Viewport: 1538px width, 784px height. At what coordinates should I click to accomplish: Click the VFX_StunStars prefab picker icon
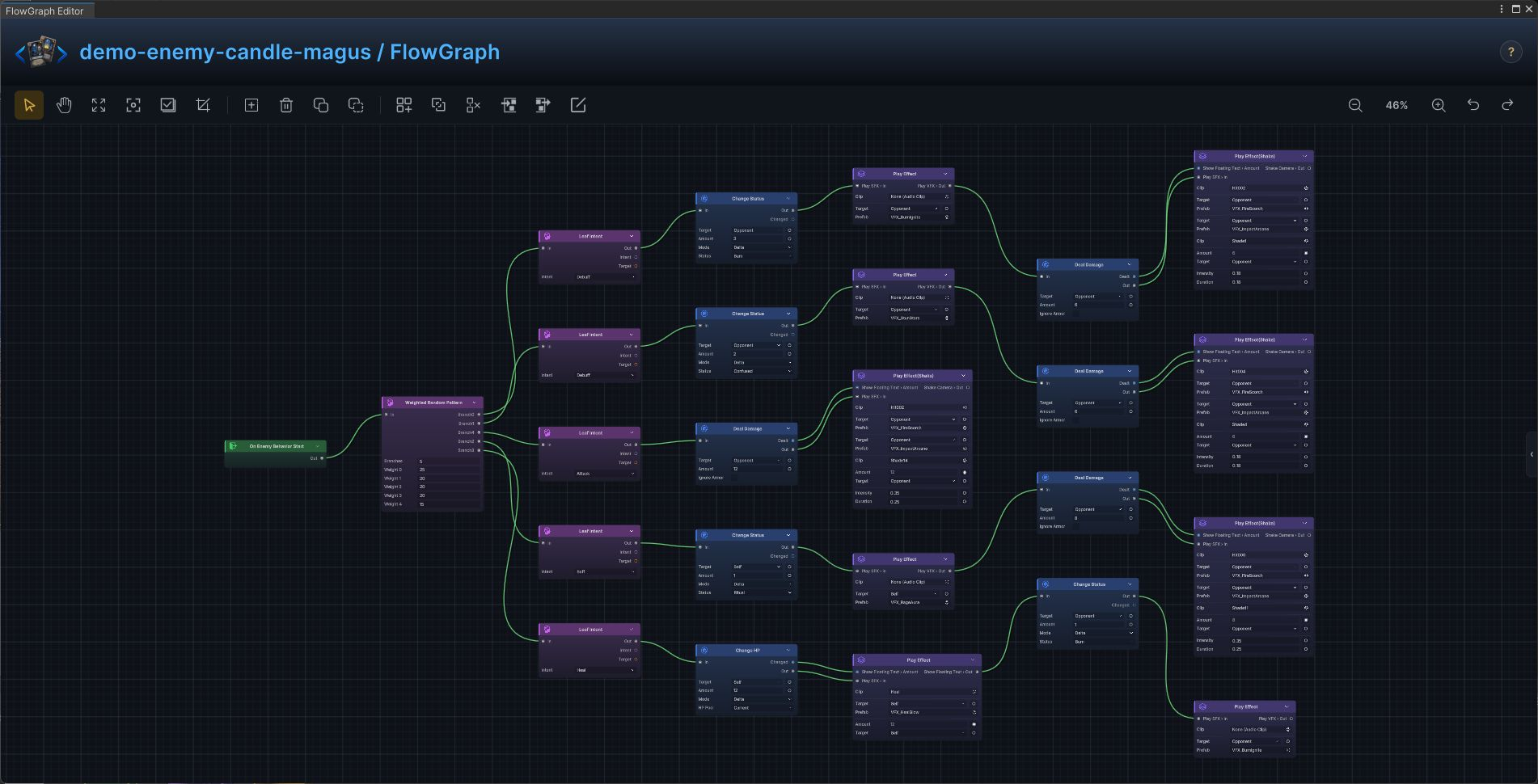tap(947, 318)
